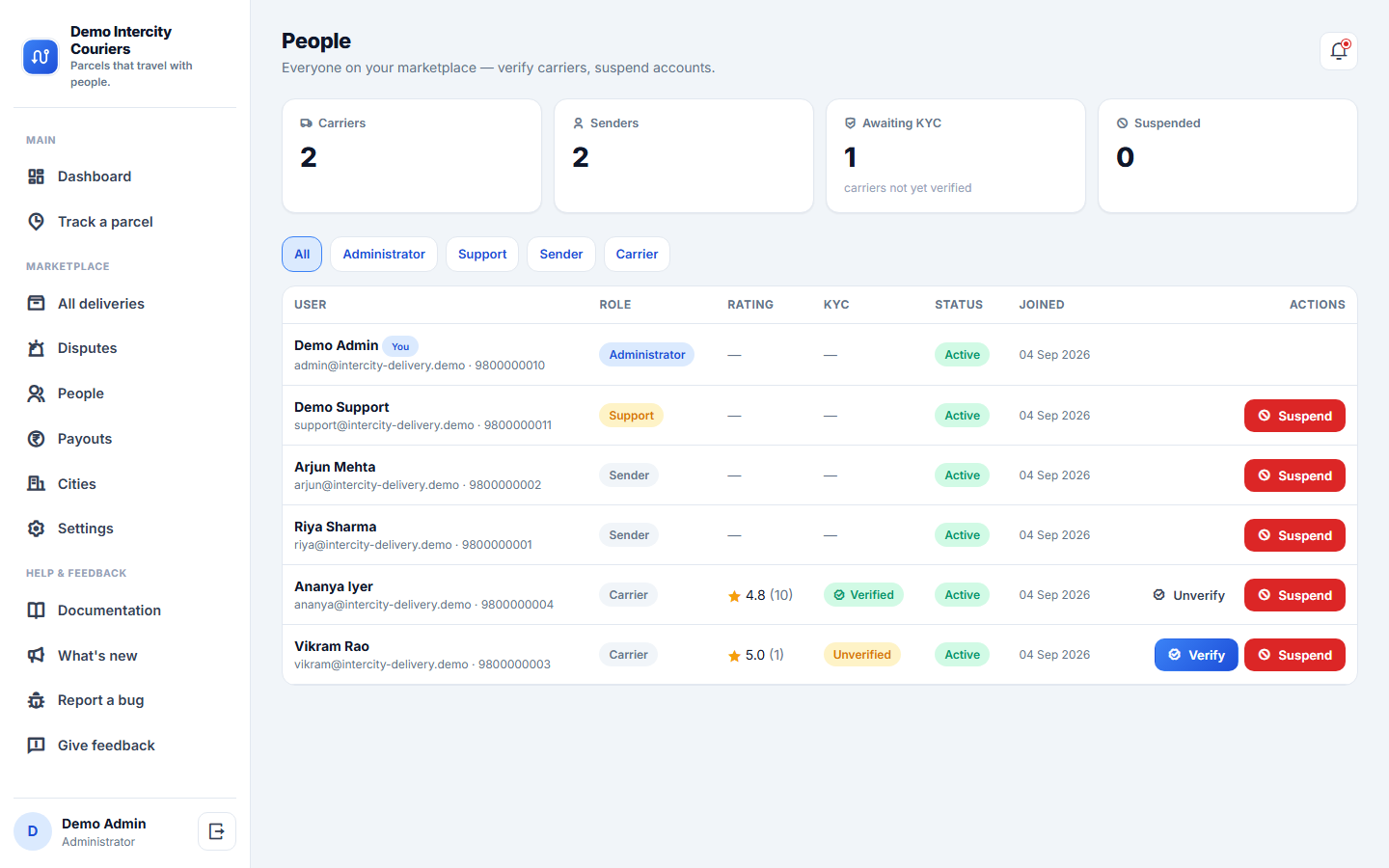Suspend Demo Support account

(1294, 416)
